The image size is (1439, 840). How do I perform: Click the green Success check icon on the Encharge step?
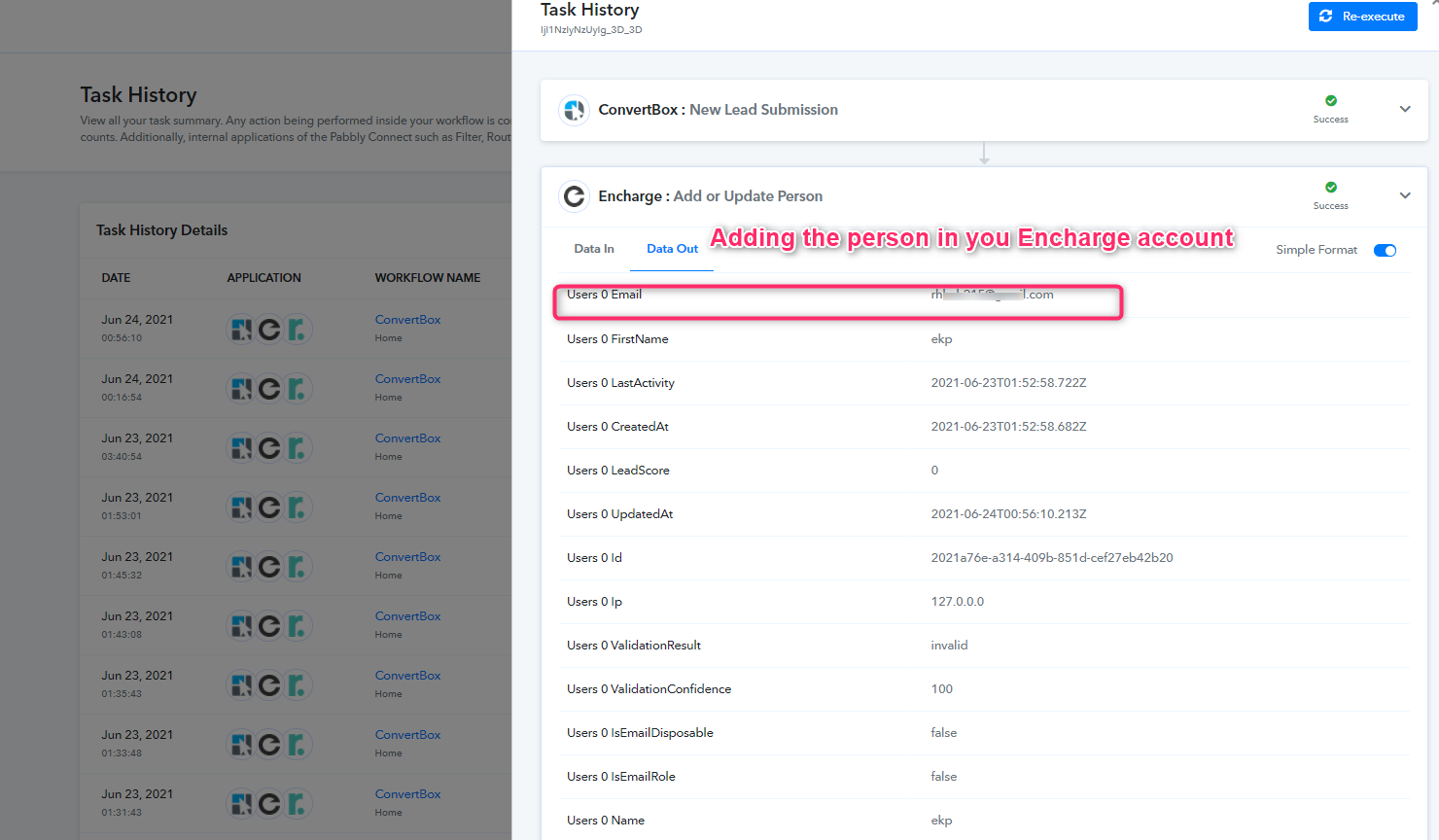[x=1331, y=187]
